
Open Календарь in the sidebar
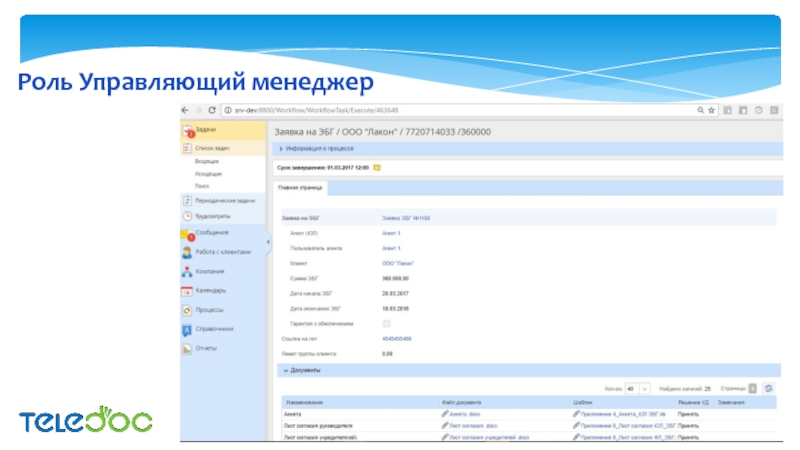(x=210, y=291)
